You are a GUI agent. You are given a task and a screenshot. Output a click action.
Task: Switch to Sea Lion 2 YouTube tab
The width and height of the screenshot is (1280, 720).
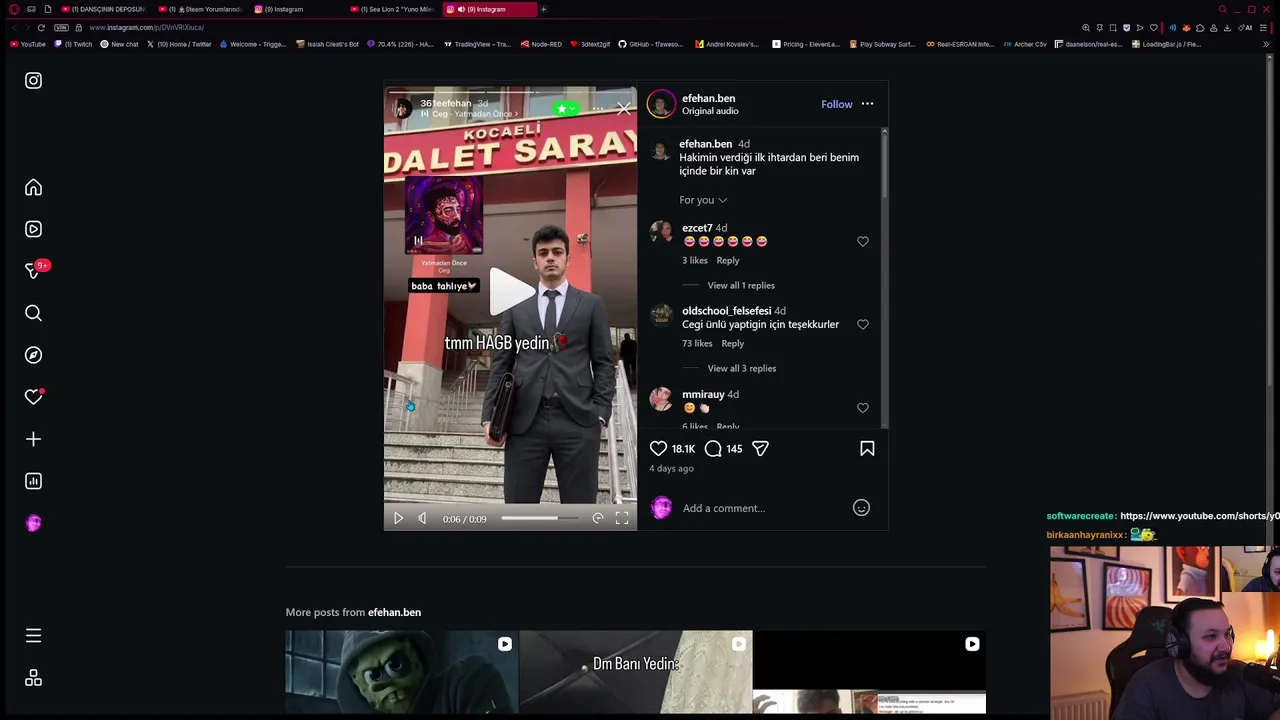click(x=392, y=9)
